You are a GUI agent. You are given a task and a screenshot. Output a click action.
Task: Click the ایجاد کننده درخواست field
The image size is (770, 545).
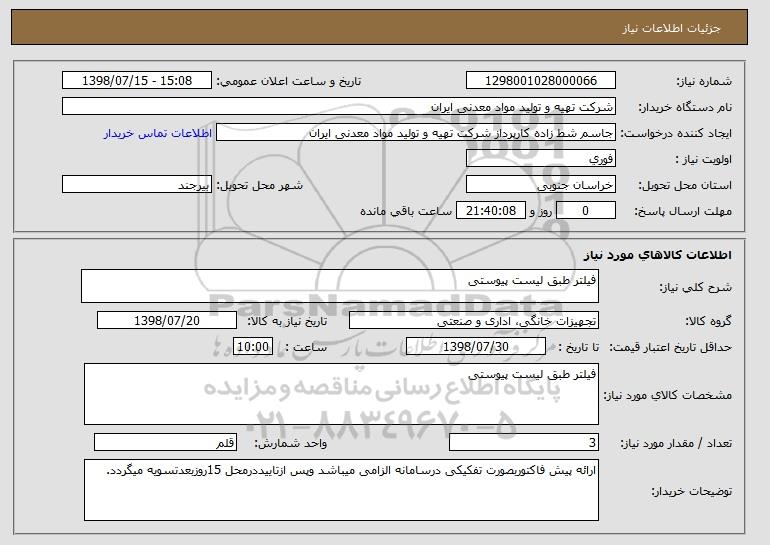click(416, 133)
